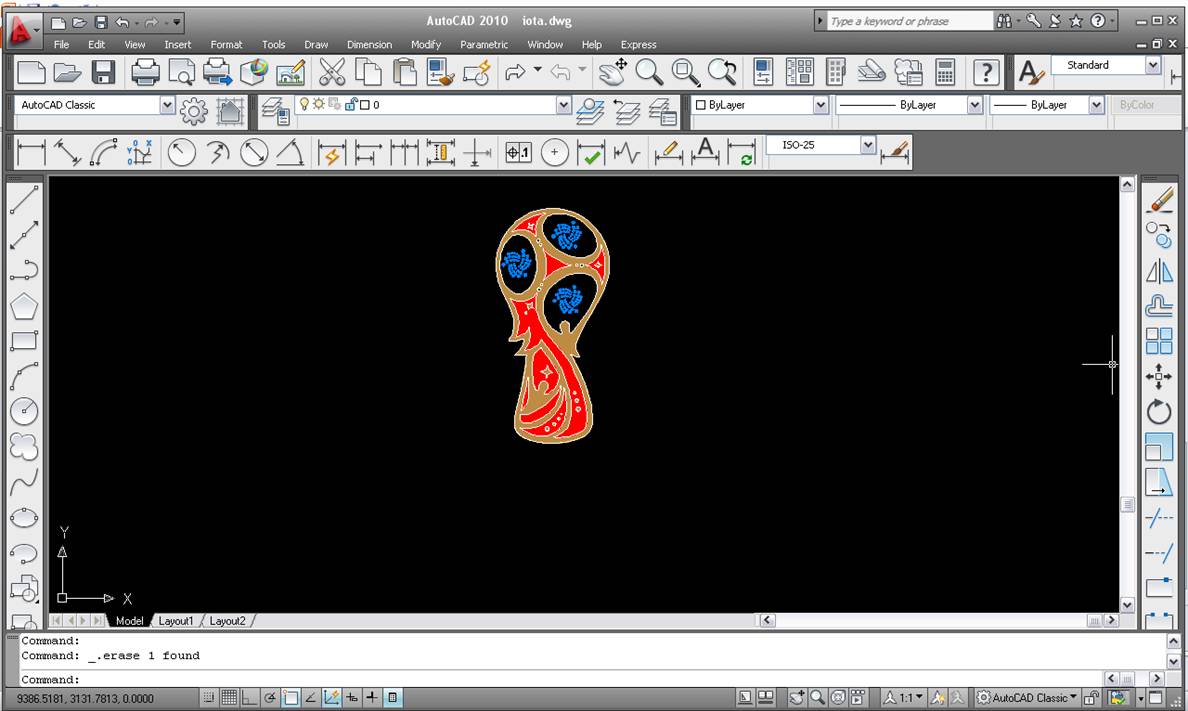Click the Workspace Settings gear icon

(193, 111)
